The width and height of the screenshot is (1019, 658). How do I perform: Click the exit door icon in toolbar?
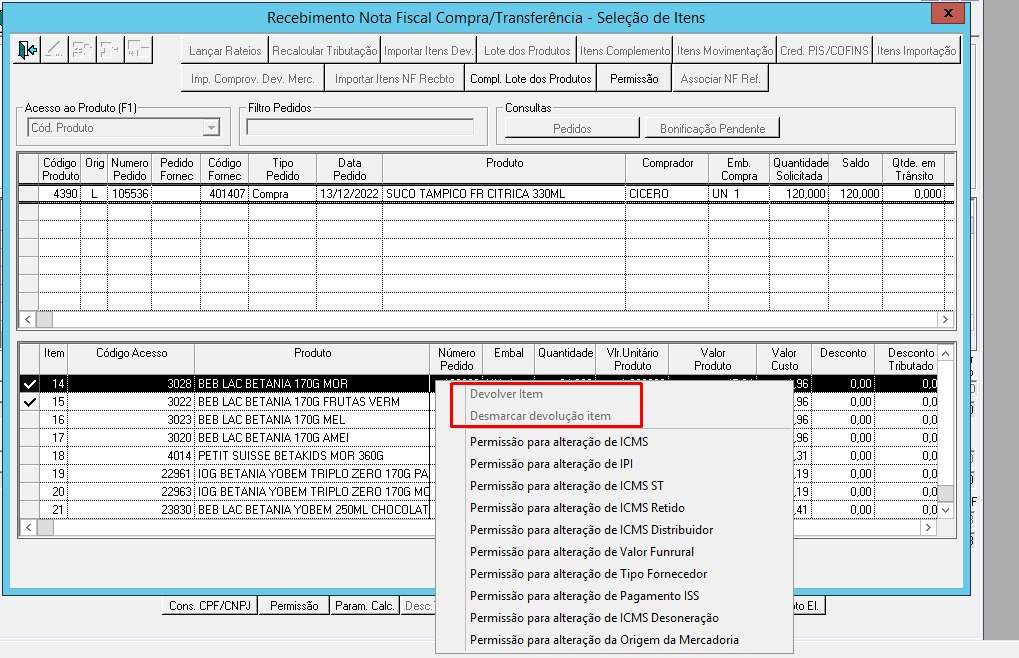pyautogui.click(x=27, y=50)
